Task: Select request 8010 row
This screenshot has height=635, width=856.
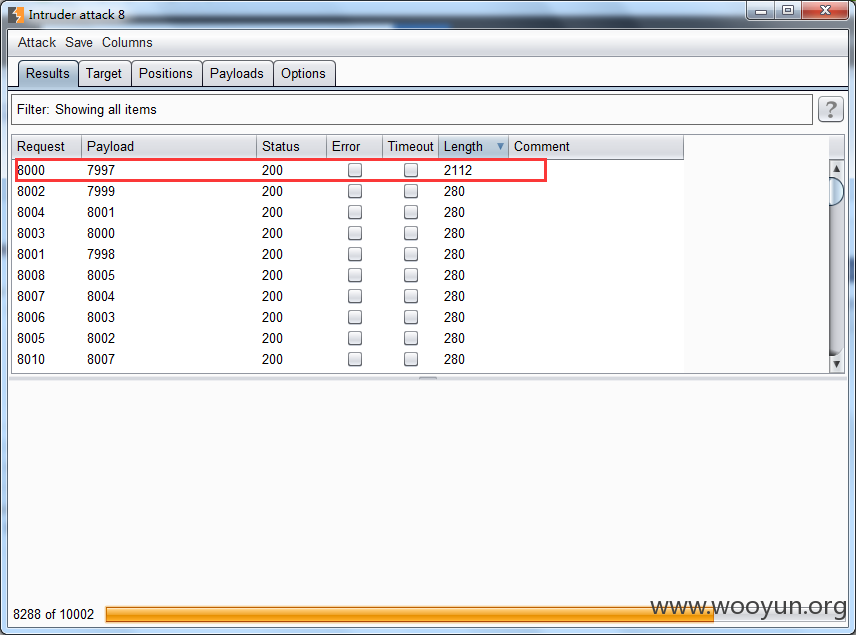Action: coord(348,359)
